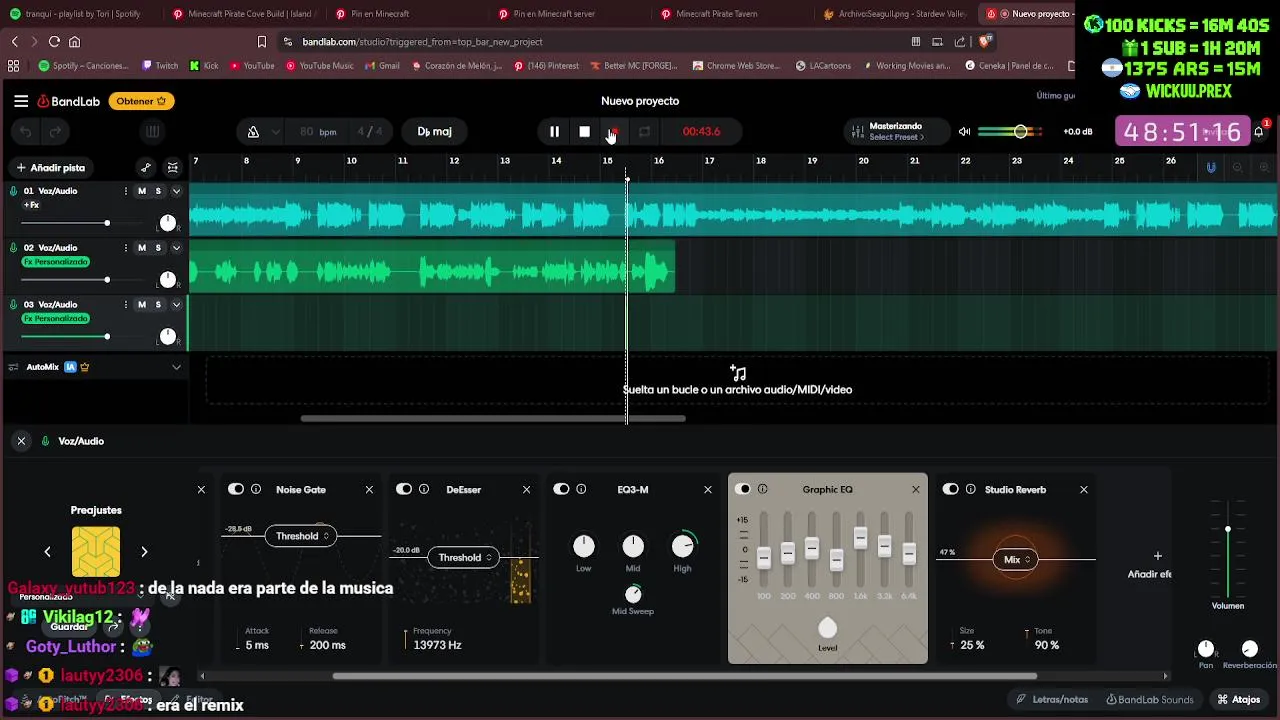
Task: Open BandLab Sounds at the bottom bar
Action: click(1150, 699)
